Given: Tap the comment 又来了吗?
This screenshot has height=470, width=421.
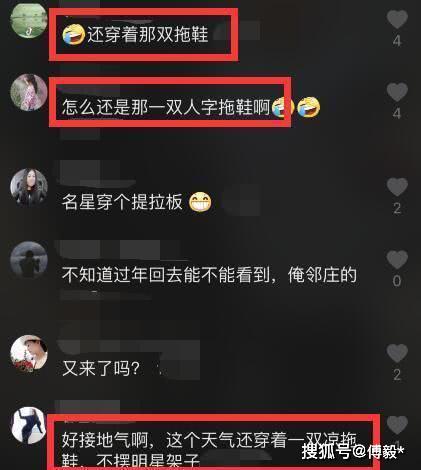Looking at the screenshot, I should pos(101,368).
